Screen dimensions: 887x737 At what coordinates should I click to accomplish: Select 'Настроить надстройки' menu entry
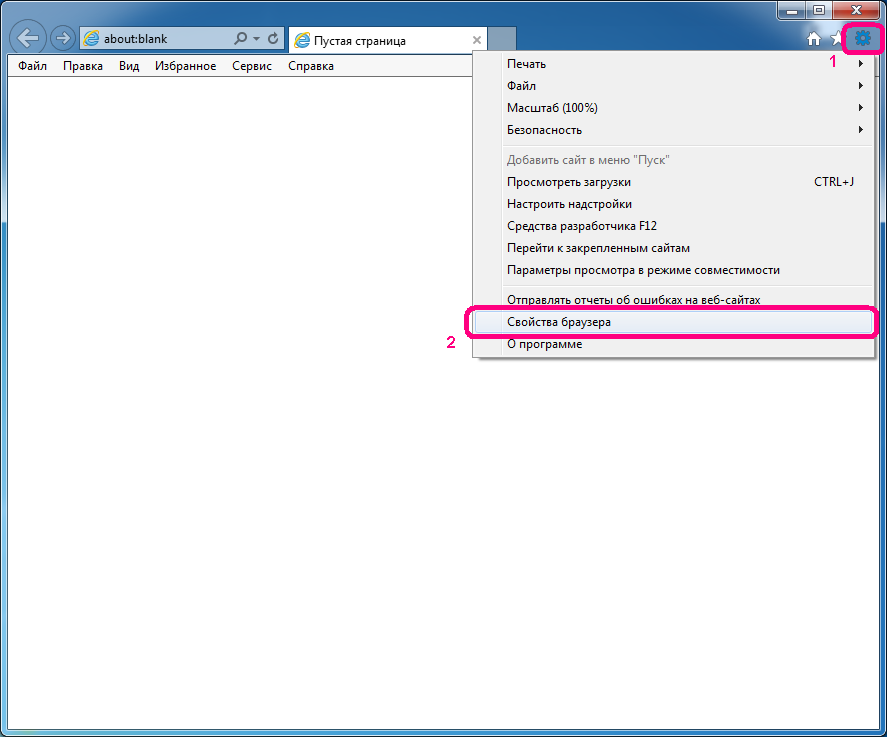(569, 204)
